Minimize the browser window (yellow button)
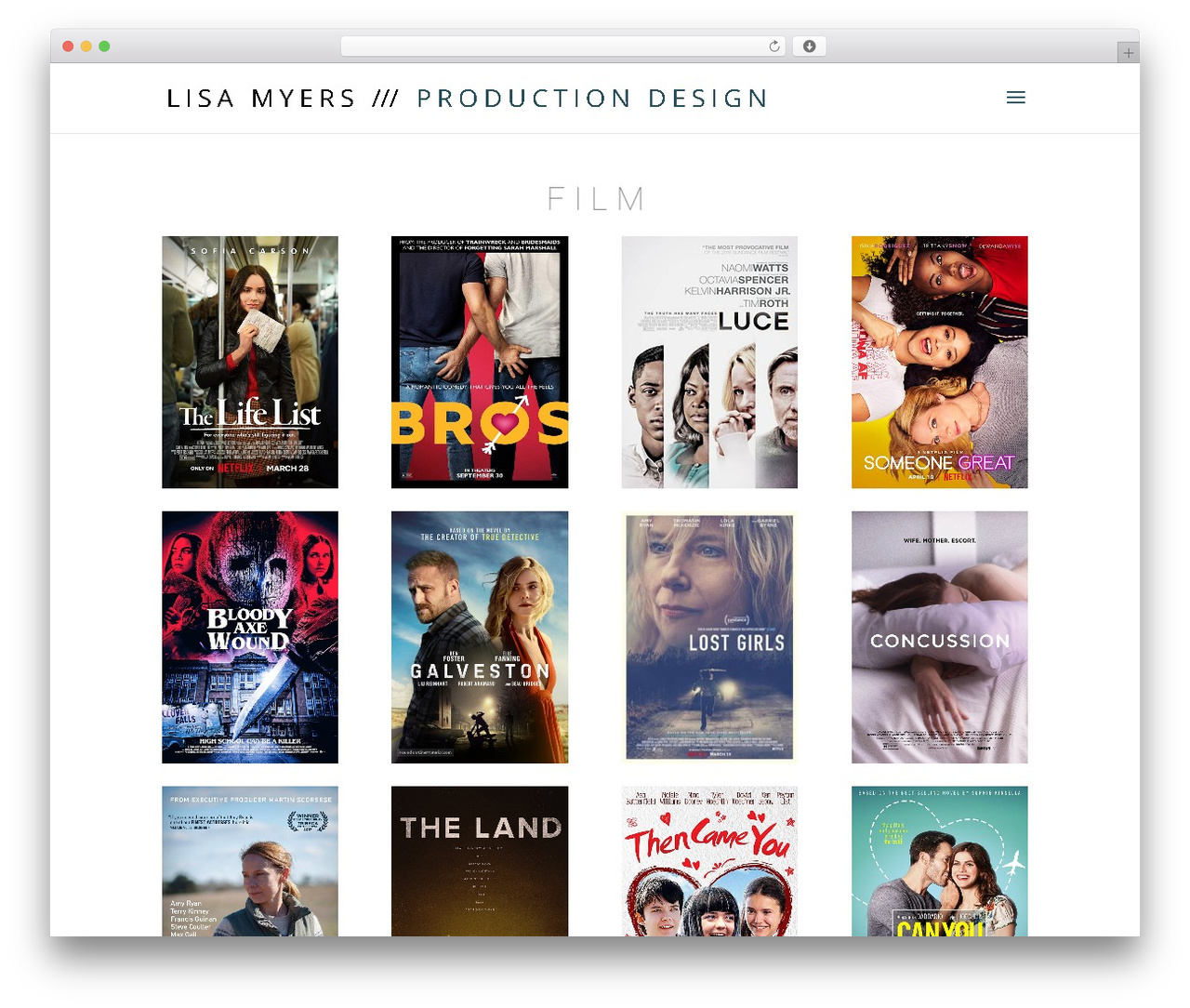The width and height of the screenshot is (1190, 1008). point(86,46)
